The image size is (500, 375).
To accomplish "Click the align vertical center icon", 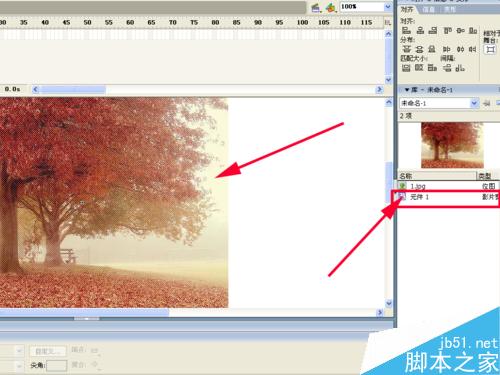I will 461,31.
